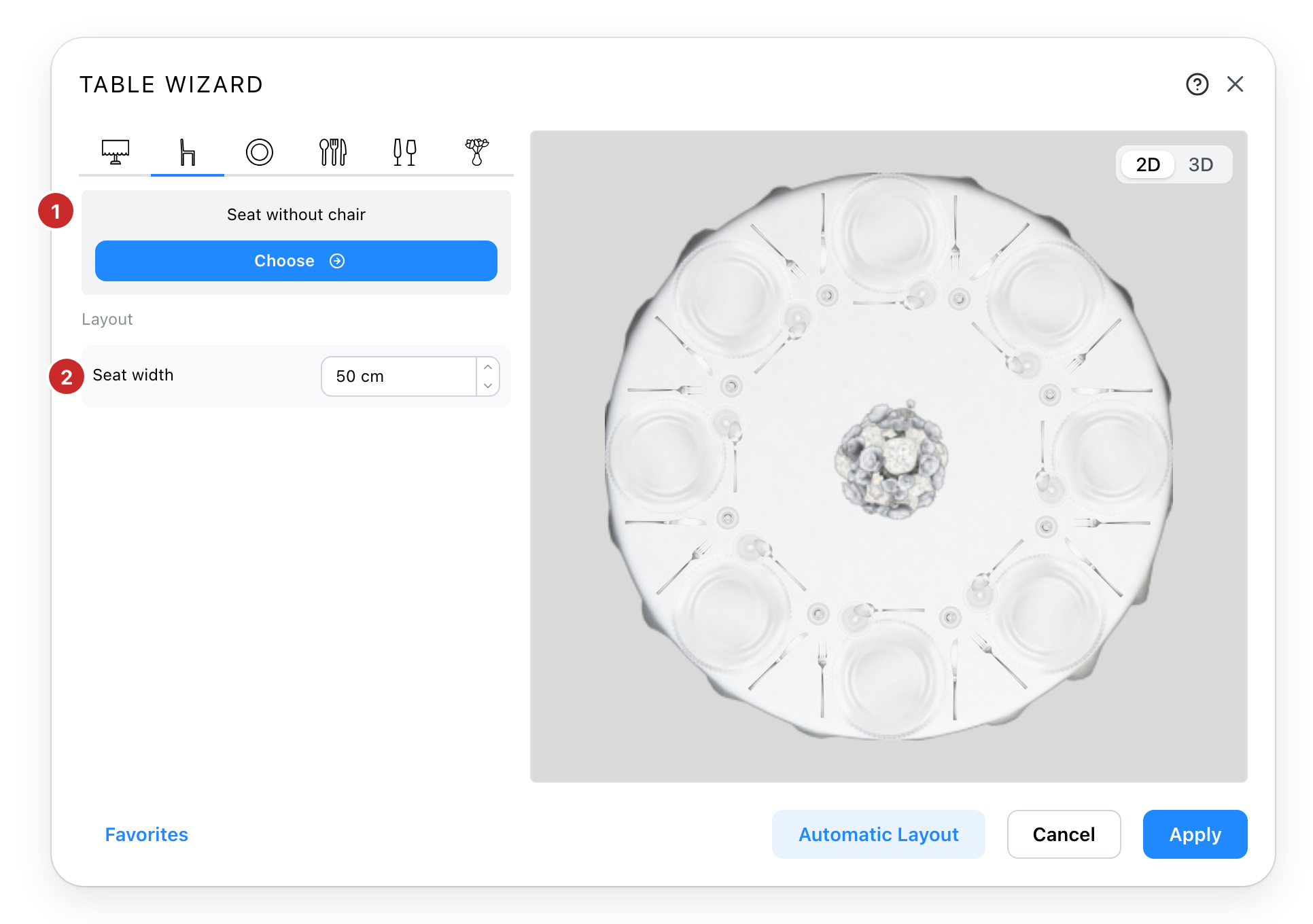The height and width of the screenshot is (924, 1313).
Task: Select the chair tab icon
Action: pyautogui.click(x=188, y=152)
